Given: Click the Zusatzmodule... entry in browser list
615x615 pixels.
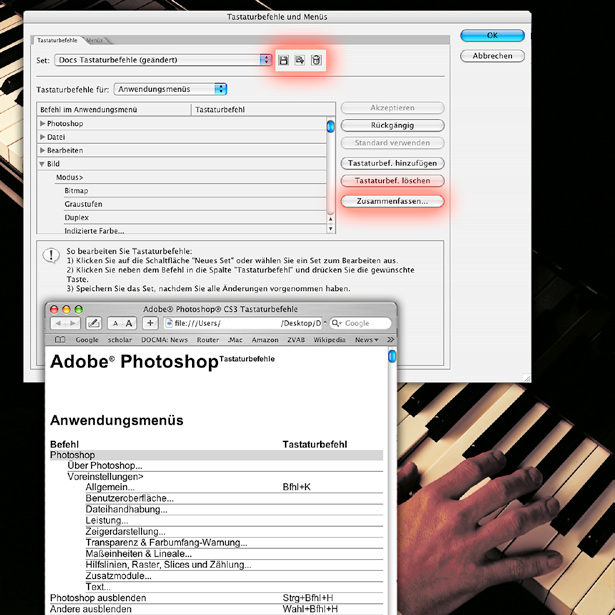Looking at the screenshot, I should [118, 576].
